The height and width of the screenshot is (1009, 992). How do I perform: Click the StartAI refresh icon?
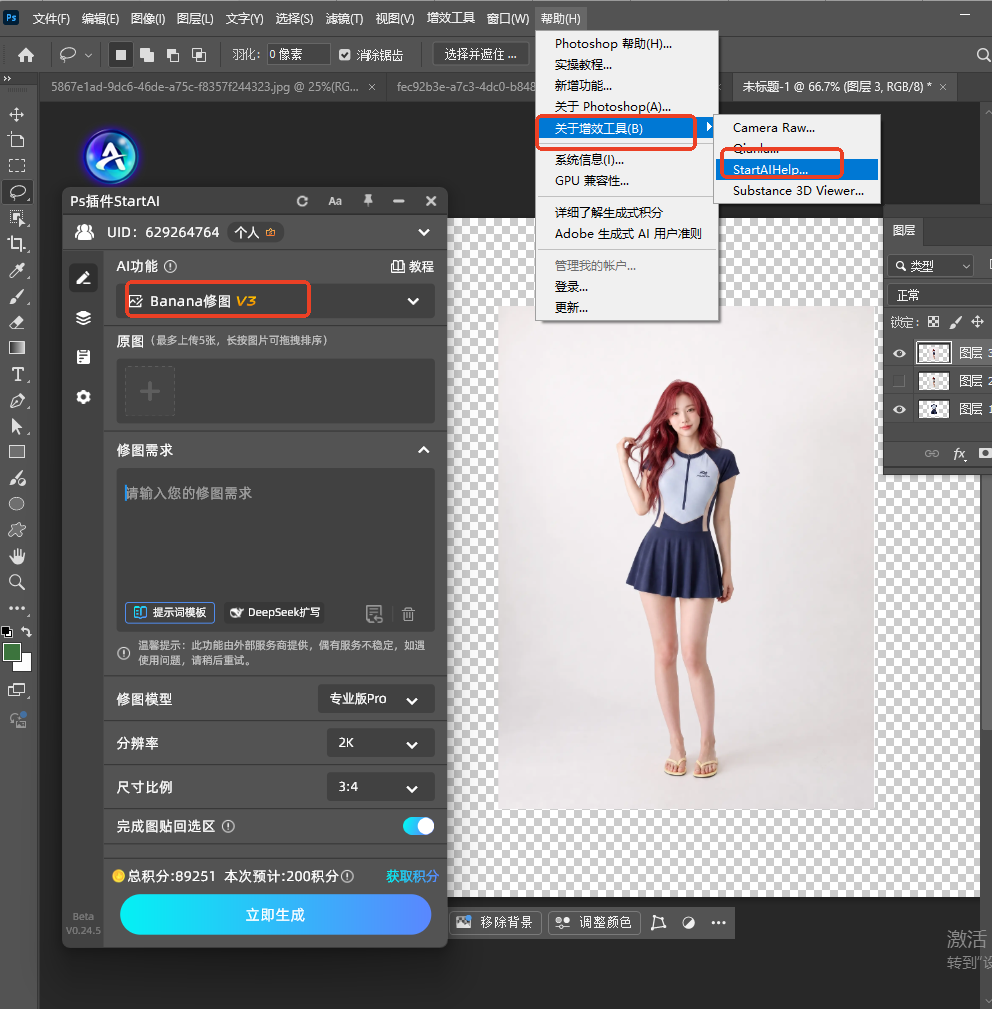click(302, 201)
